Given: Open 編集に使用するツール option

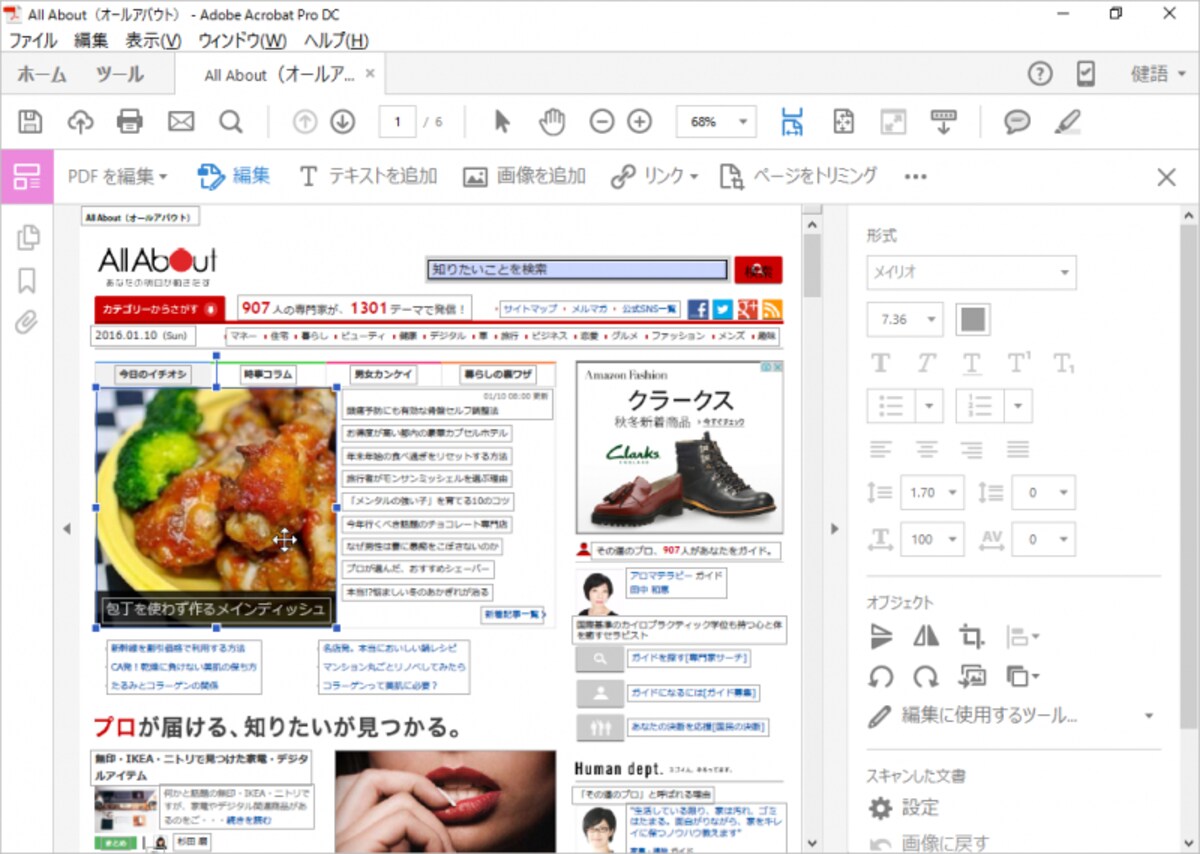Looking at the screenshot, I should (x=1011, y=716).
